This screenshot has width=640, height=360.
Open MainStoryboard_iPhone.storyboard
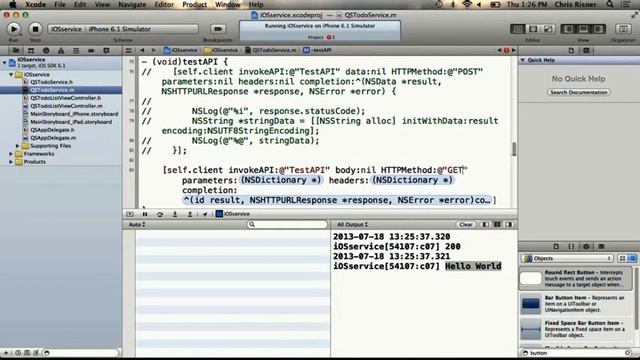74,114
